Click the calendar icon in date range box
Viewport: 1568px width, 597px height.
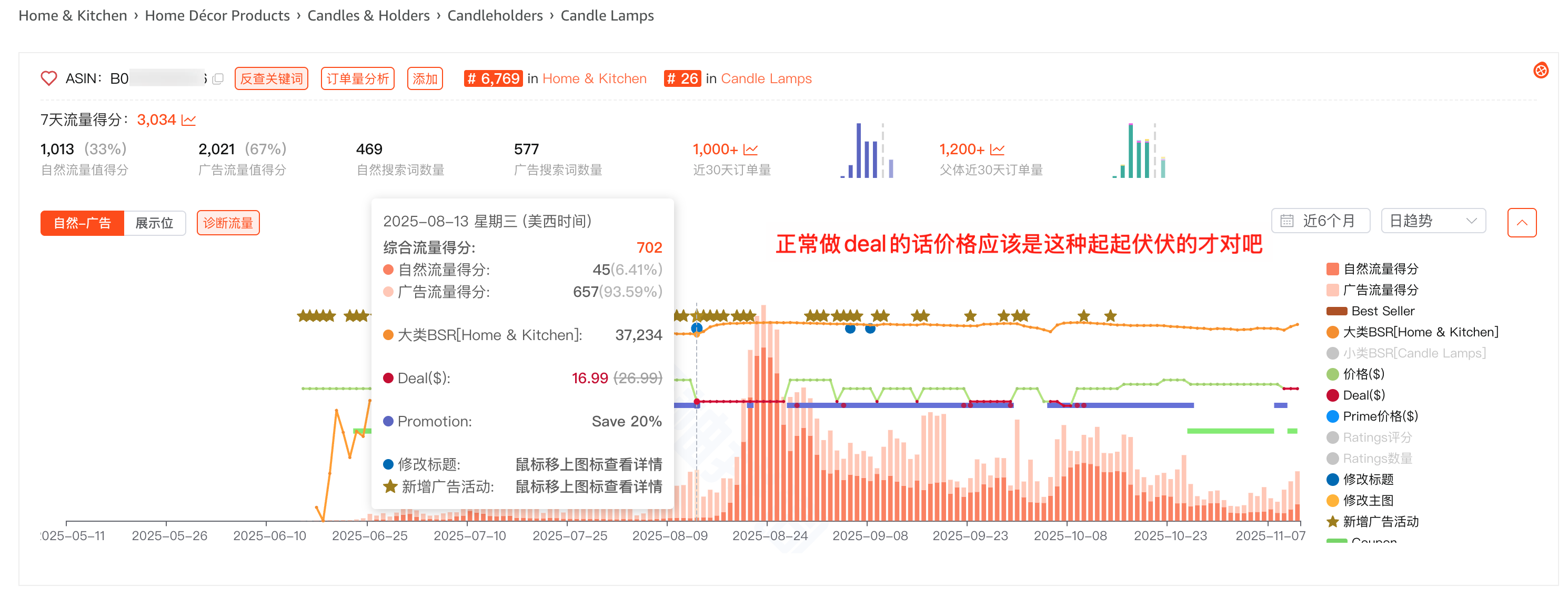[x=1287, y=221]
